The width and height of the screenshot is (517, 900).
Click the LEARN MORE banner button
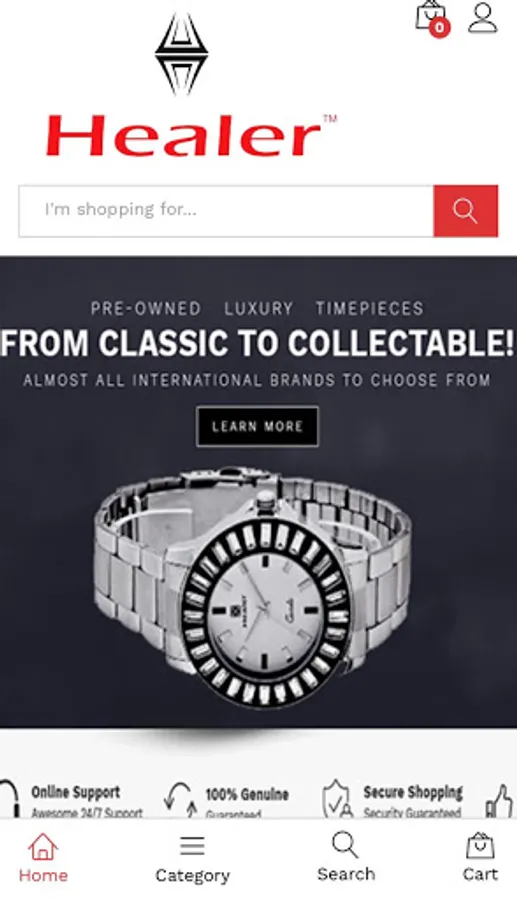tap(257, 426)
